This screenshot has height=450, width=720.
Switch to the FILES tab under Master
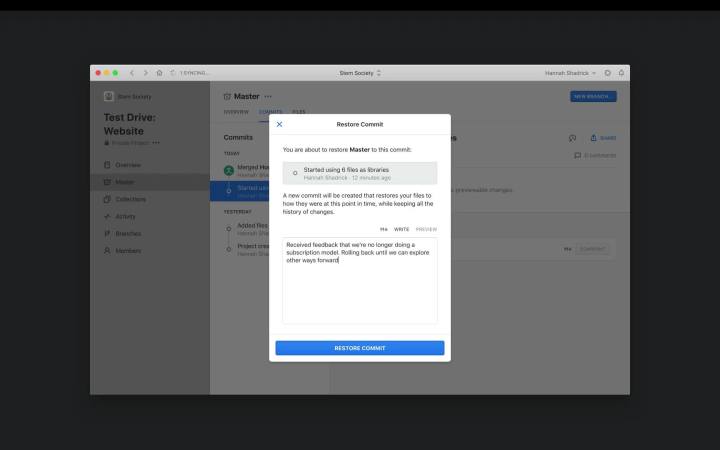click(298, 112)
